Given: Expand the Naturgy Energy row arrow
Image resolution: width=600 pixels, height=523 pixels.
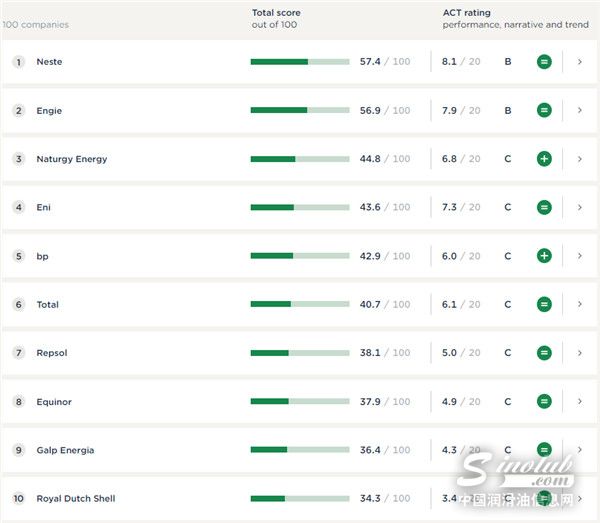Looking at the screenshot, I should click(579, 159).
